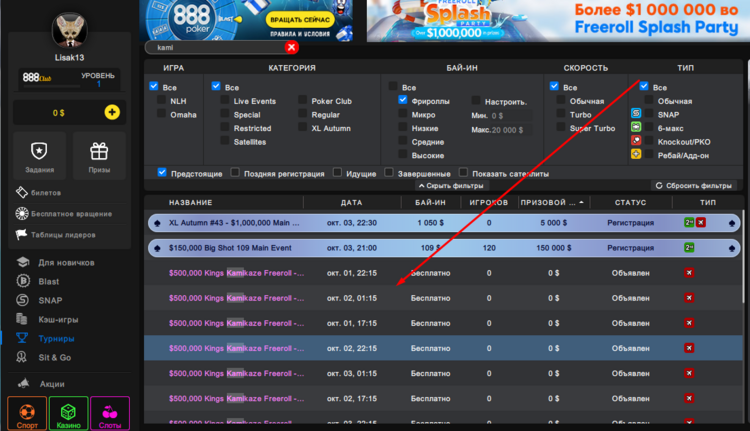Open the Слоты cherry icon
Viewport: 750px width, 431px height.
point(110,414)
